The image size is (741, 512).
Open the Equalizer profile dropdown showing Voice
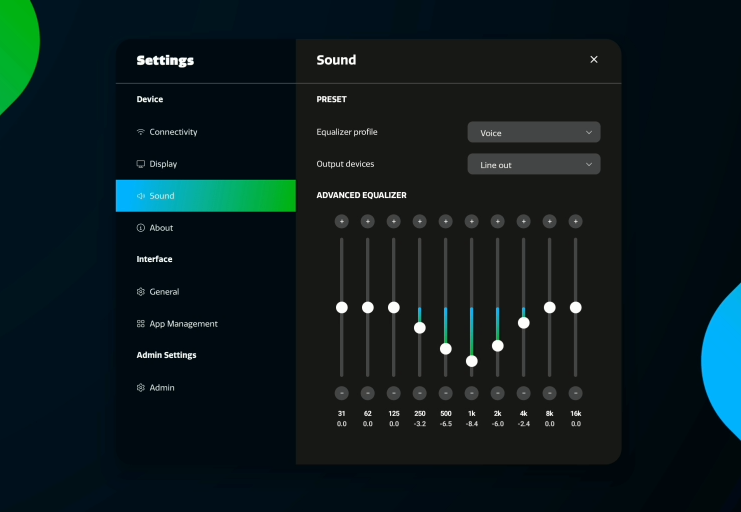[534, 132]
